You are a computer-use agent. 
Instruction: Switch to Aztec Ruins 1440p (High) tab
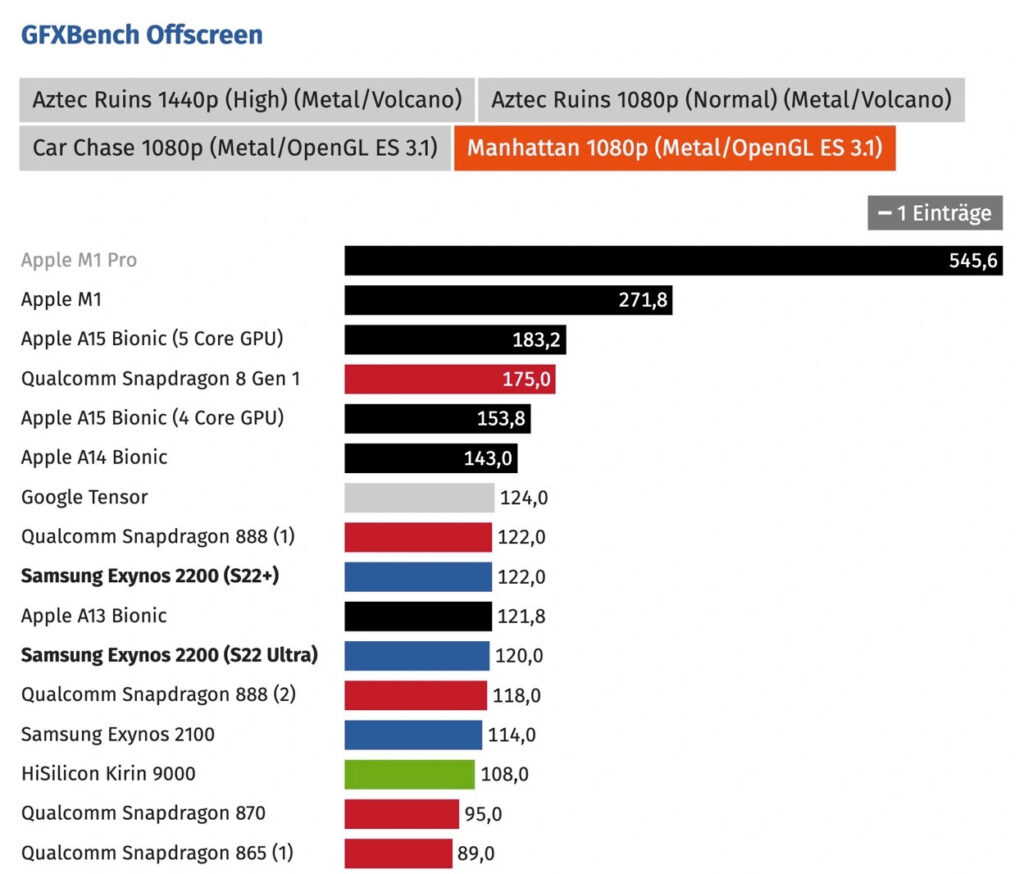click(247, 100)
